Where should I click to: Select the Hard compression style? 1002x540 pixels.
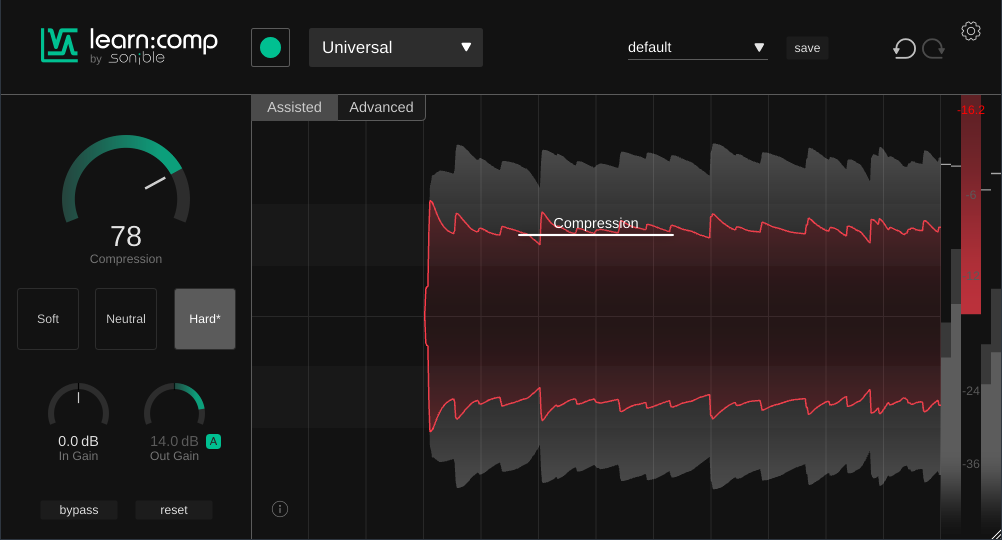point(205,319)
